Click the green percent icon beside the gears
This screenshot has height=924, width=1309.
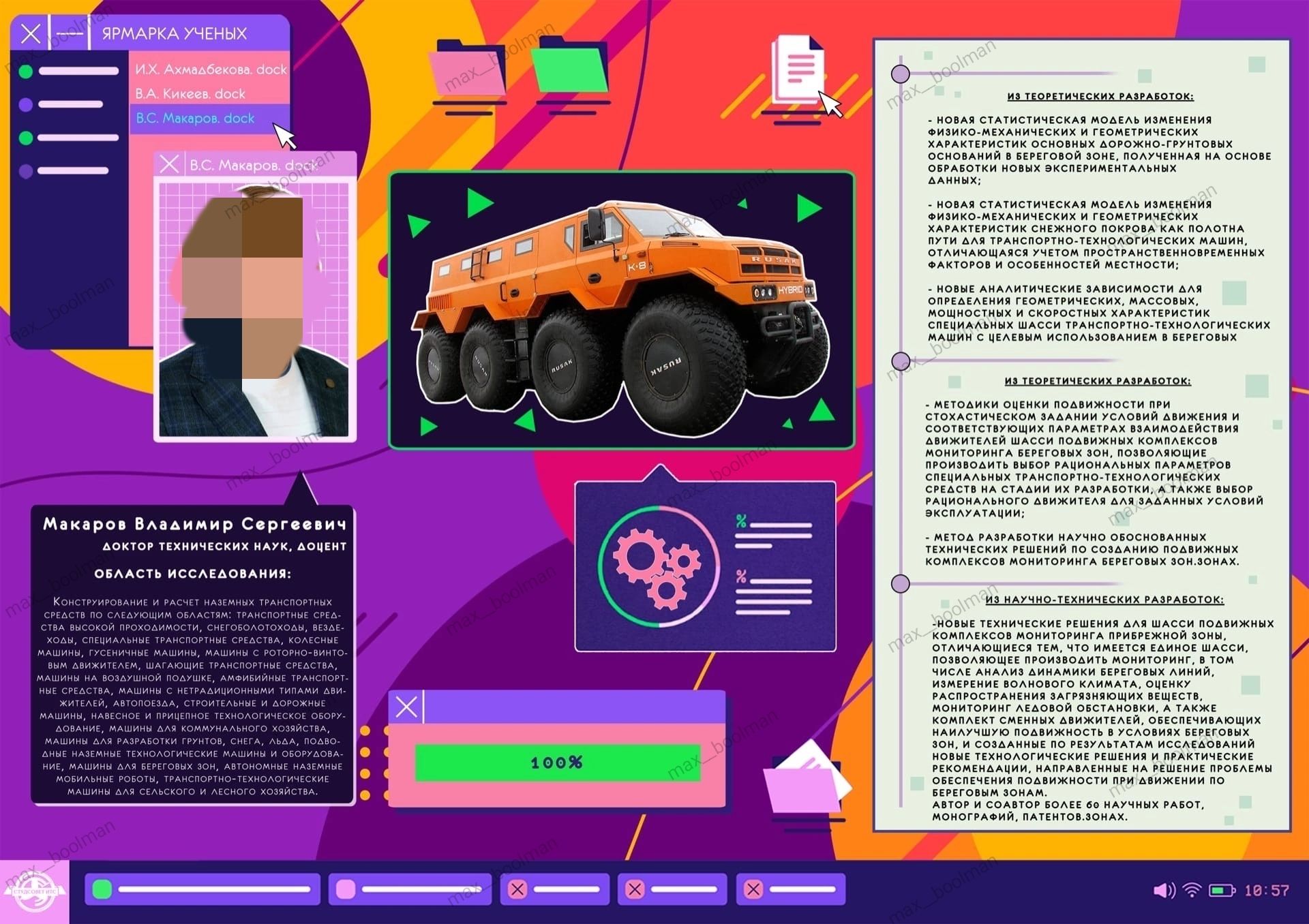[742, 521]
